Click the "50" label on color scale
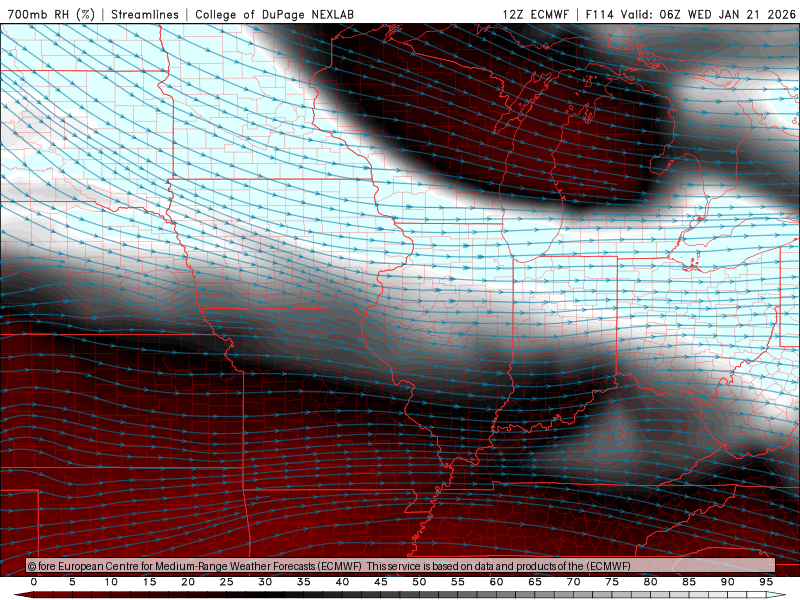 tap(419, 582)
